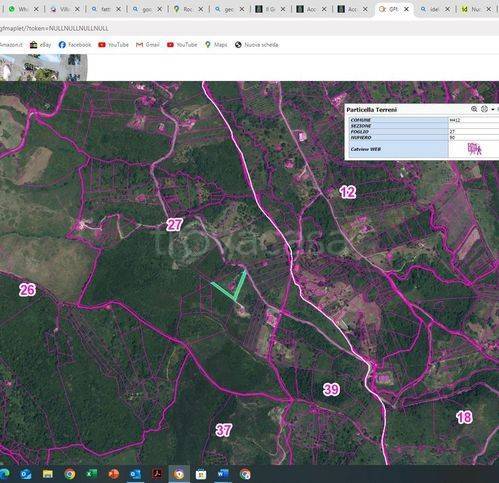Switch to the Maps pin browser tab
The width and height of the screenshot is (499, 483).
click(183, 9)
